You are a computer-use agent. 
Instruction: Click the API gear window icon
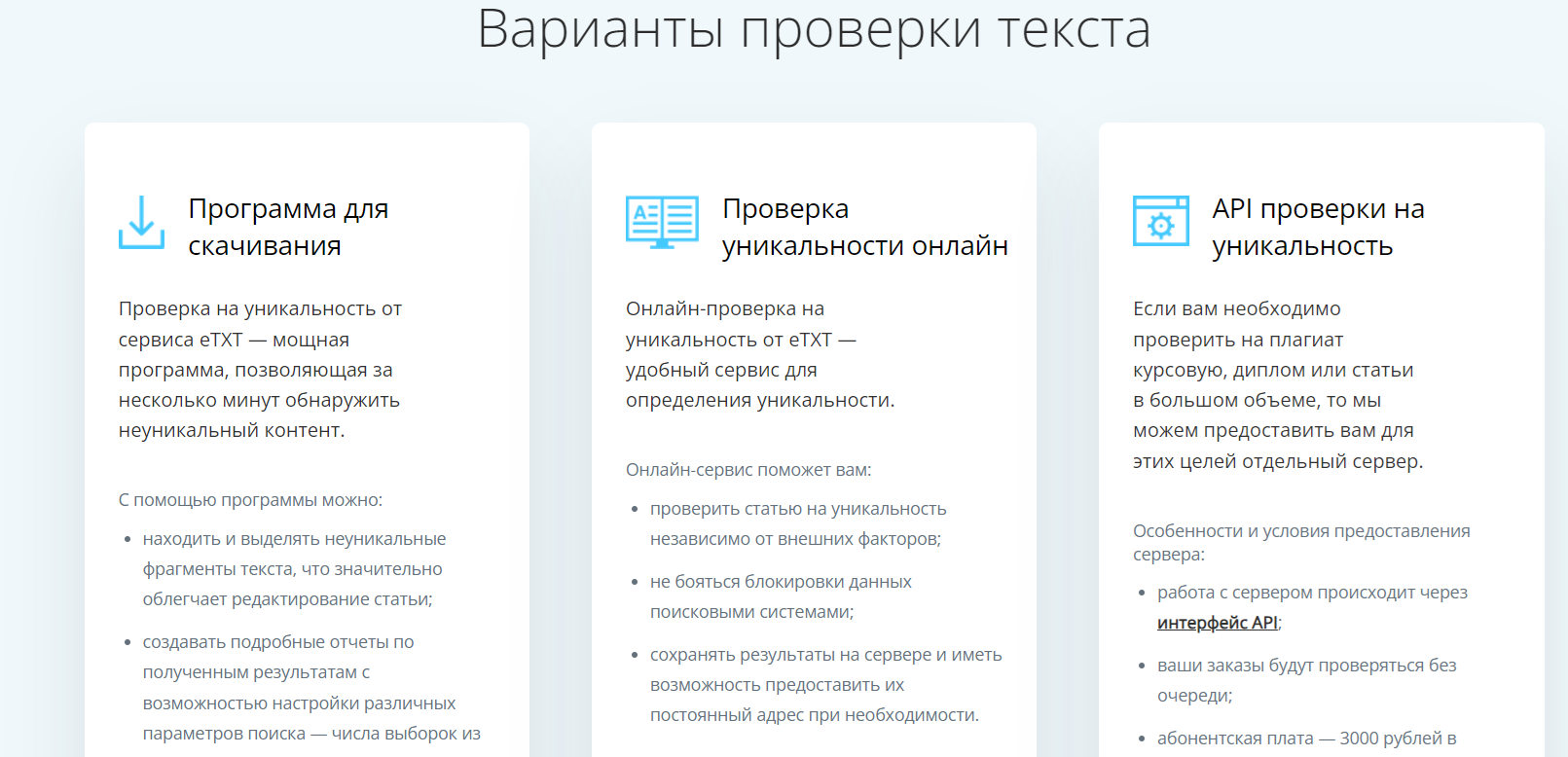click(x=1160, y=221)
